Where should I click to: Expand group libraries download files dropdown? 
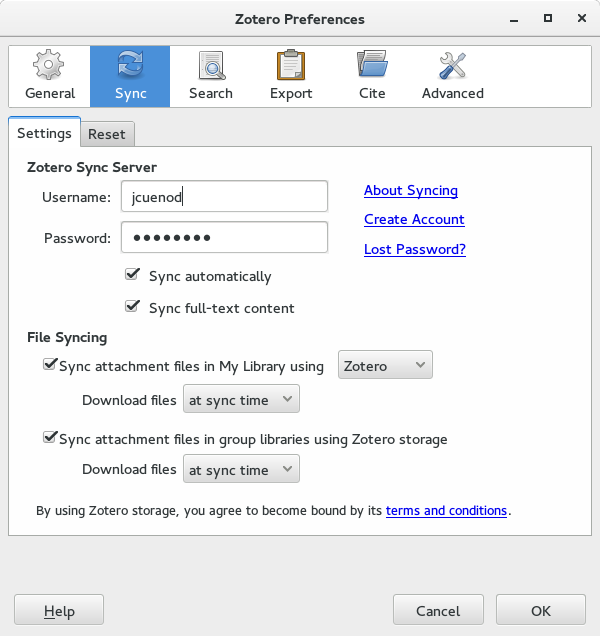pos(241,469)
